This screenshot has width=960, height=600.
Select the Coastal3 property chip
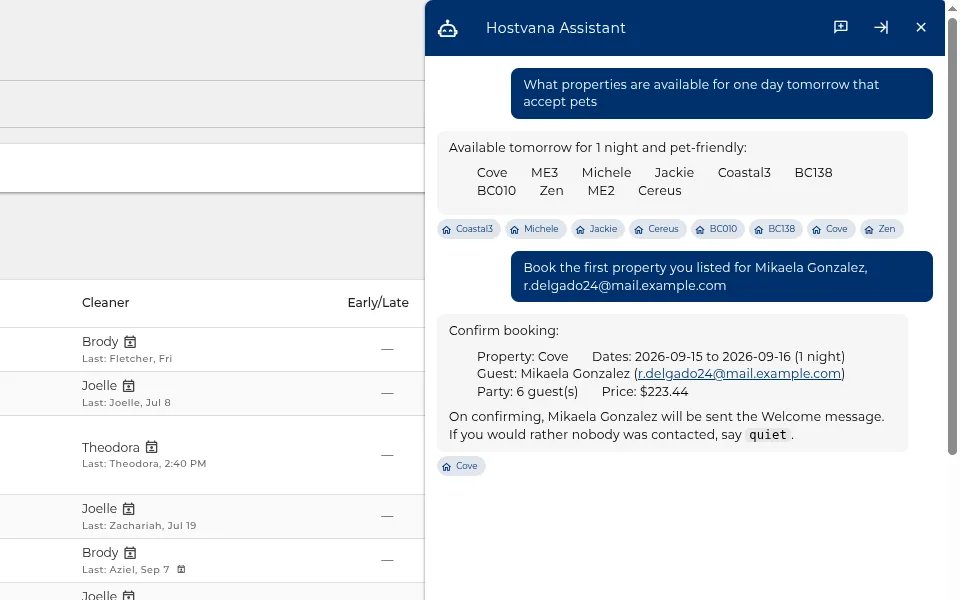coord(468,229)
